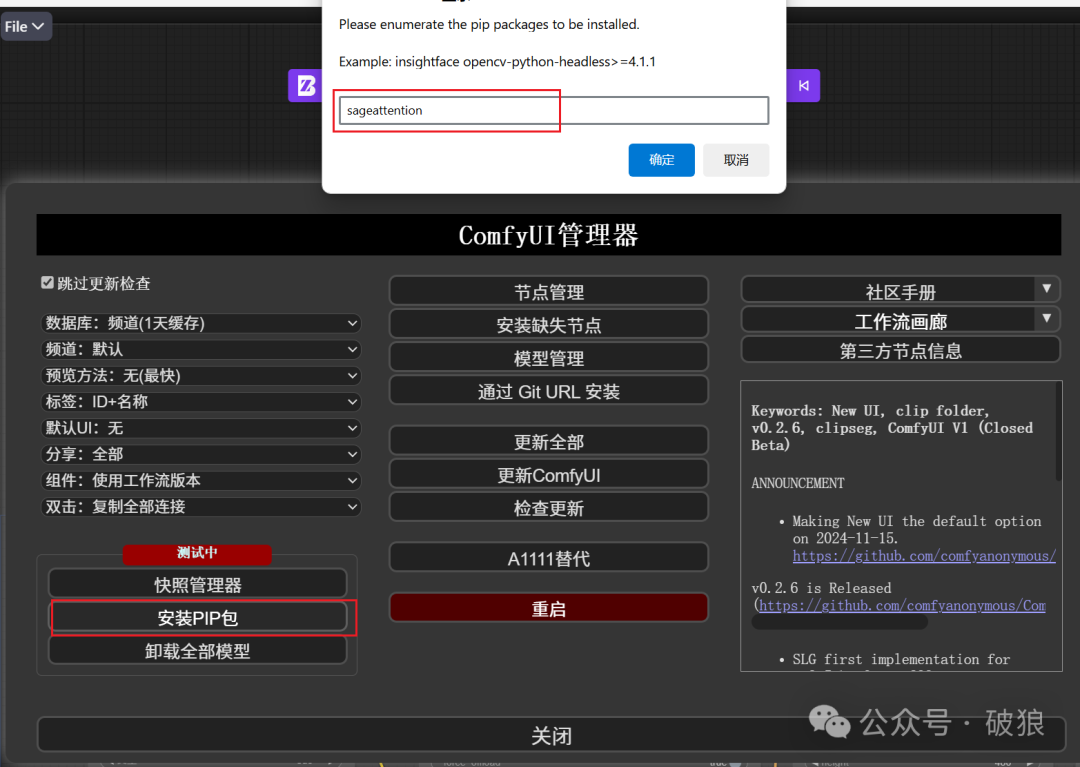Open the 数据库: 频道(1天缓存) dropdown
The image size is (1080, 767).
(x=201, y=323)
